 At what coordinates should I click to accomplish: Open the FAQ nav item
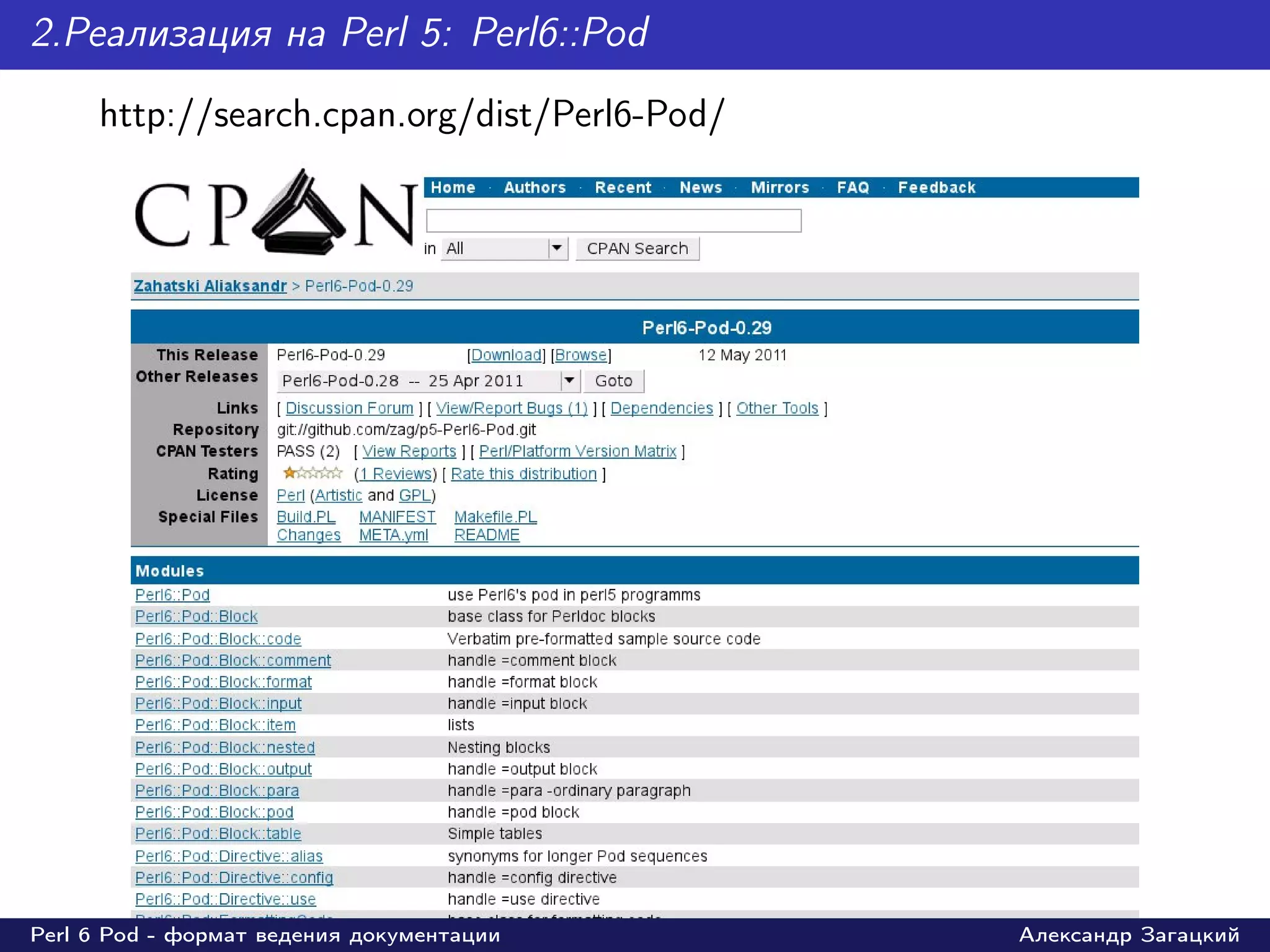[x=853, y=188]
